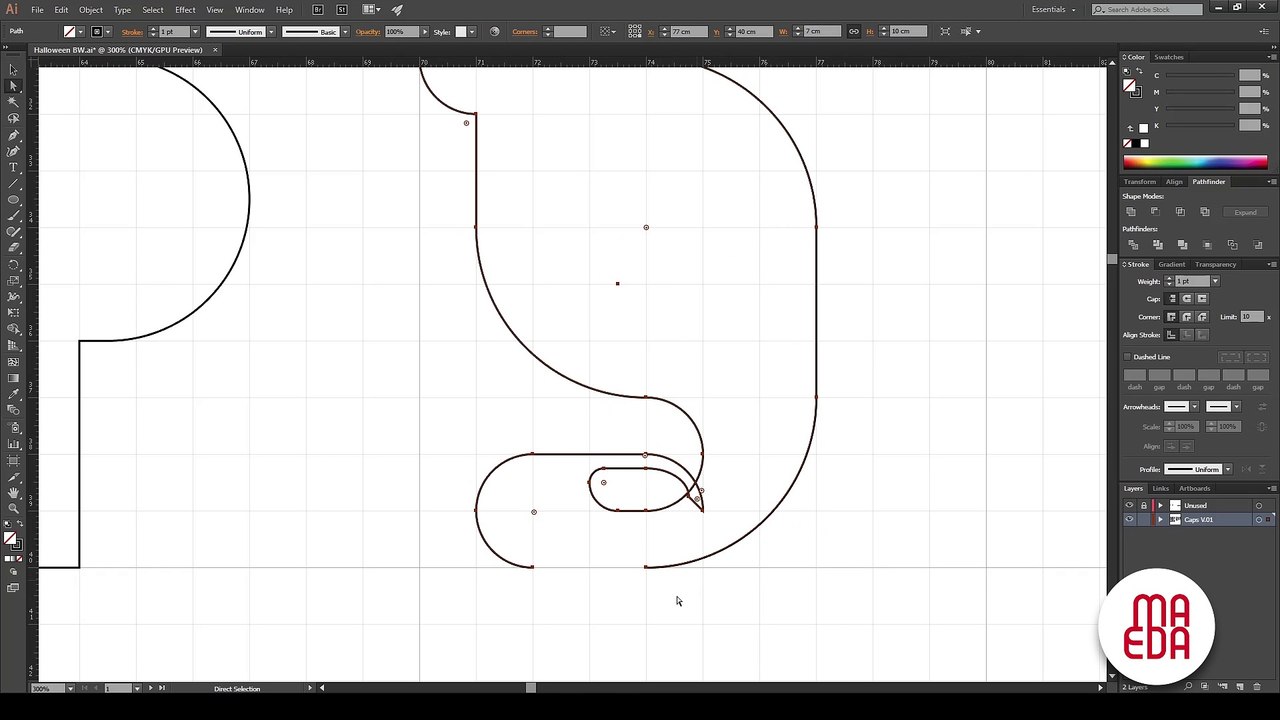
Task: Select the Selection tool in the toolbox
Action: (13, 69)
